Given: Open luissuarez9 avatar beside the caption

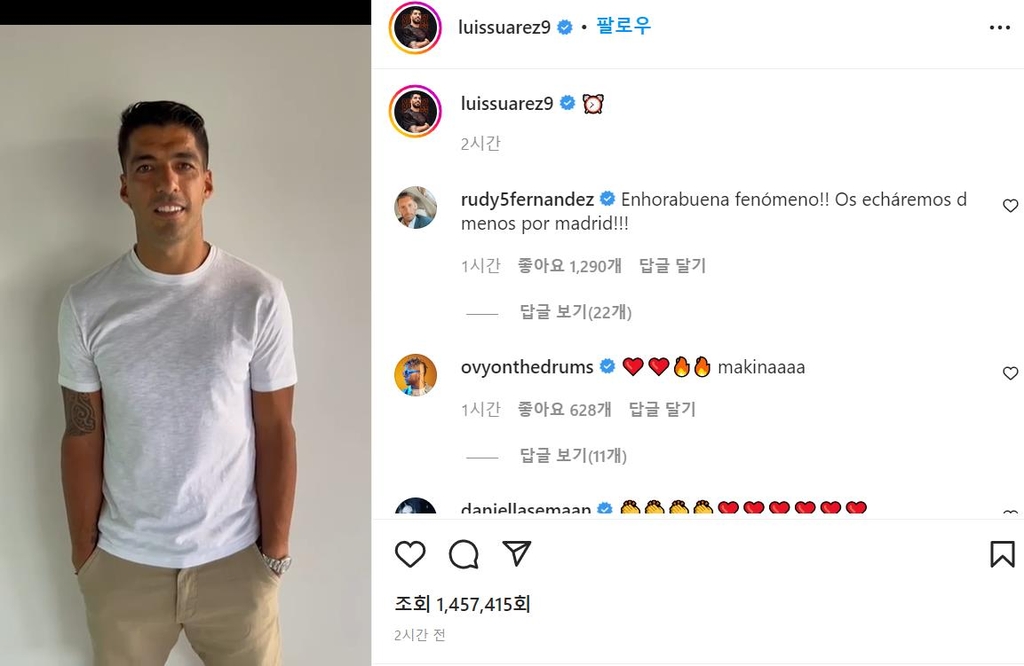Looking at the screenshot, I should click(x=415, y=110).
